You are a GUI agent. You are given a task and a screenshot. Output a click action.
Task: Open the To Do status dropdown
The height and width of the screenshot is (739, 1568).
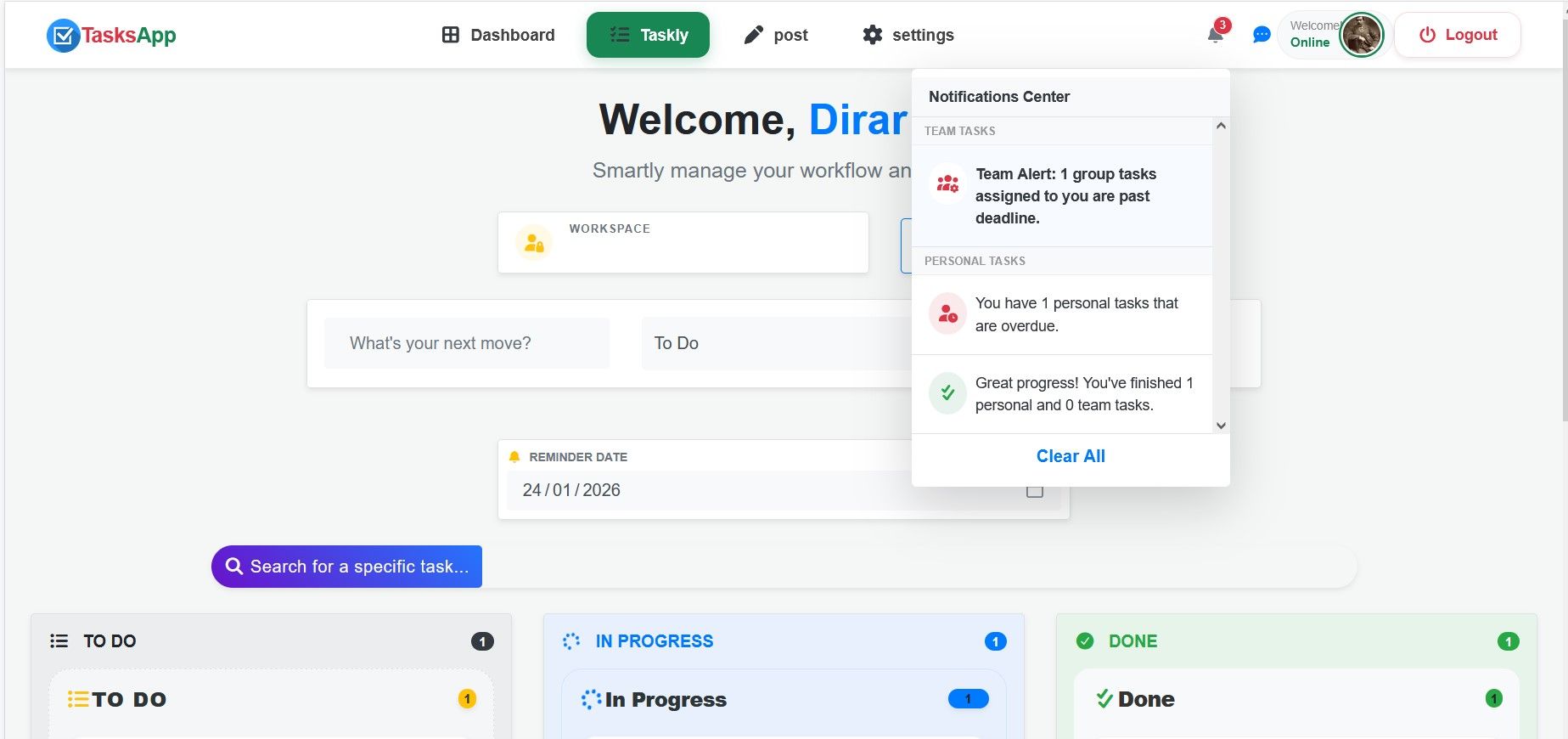click(777, 343)
